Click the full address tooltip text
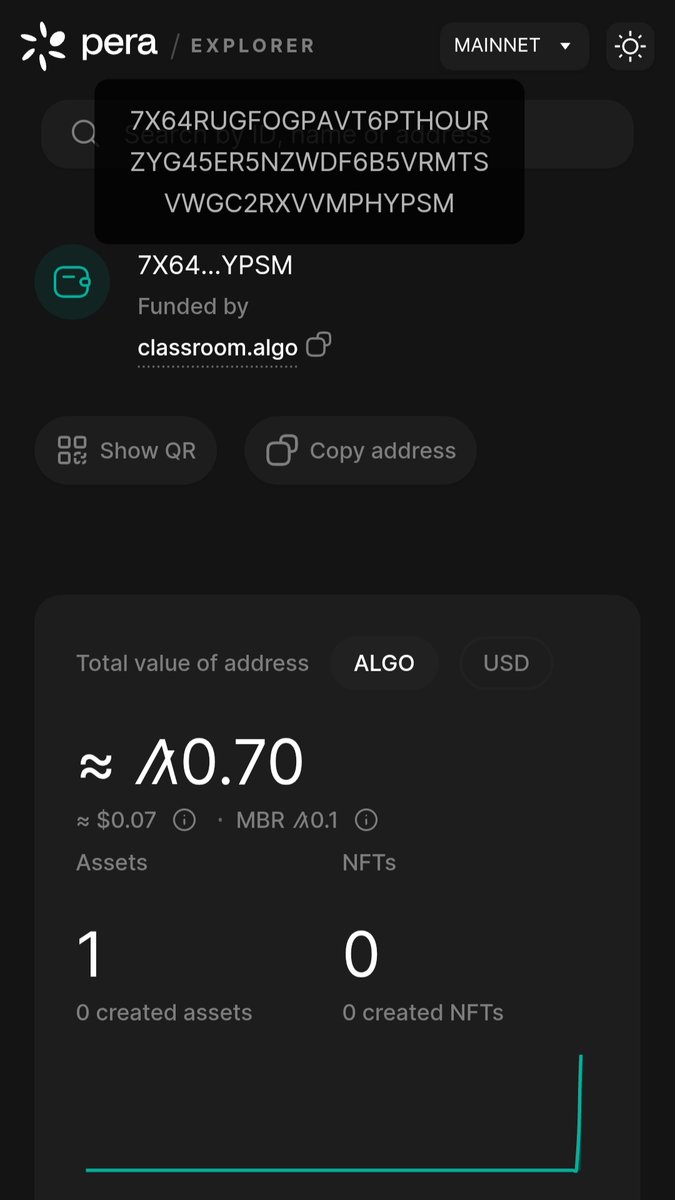Screen dimensions: 675x1200 click(310, 162)
